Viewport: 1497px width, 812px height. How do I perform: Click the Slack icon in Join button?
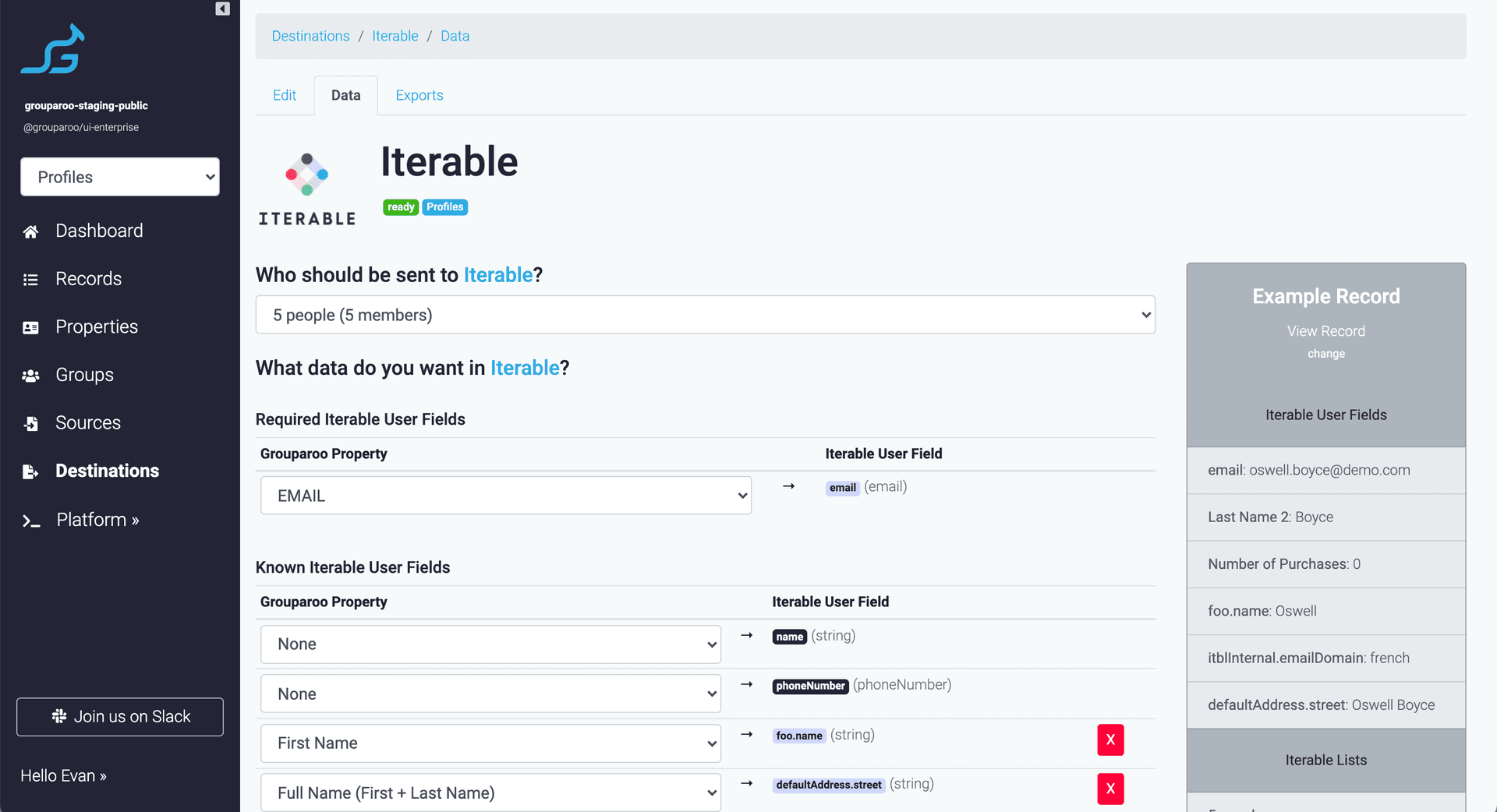coord(58,716)
